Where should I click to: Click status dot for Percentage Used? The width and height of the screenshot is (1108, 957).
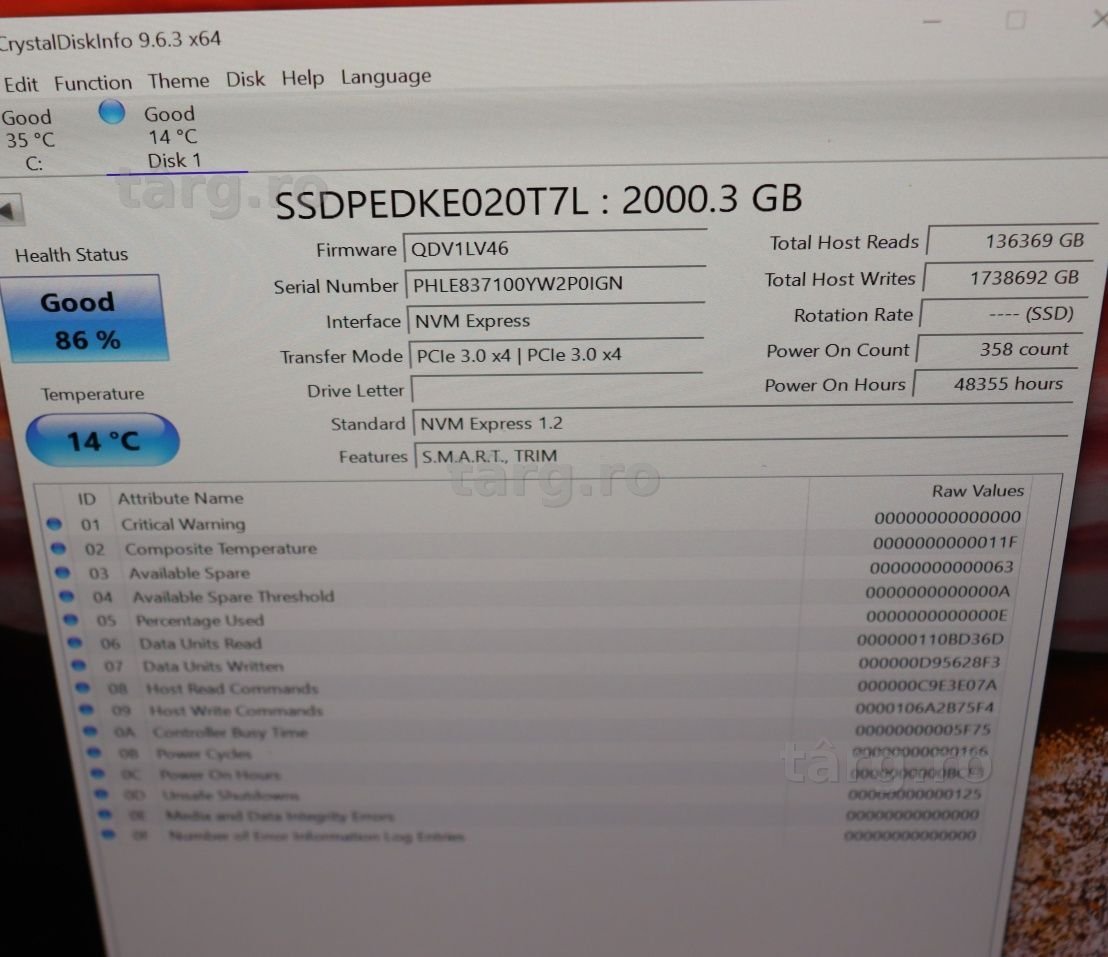[x=71, y=620]
